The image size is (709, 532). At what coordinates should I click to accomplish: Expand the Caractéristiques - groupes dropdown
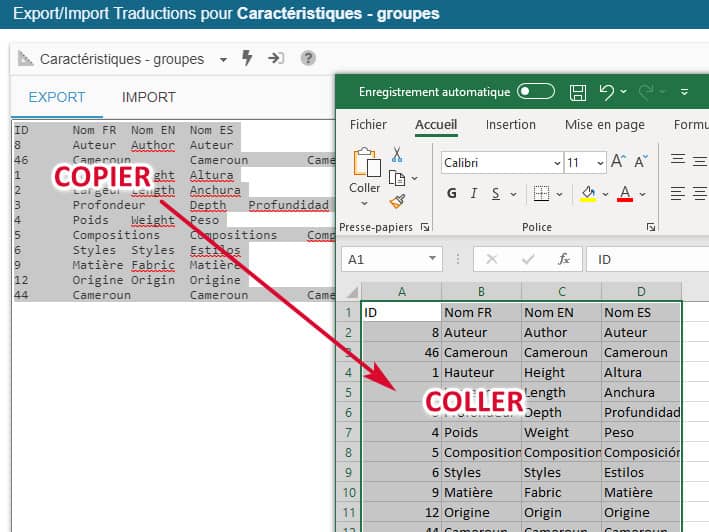(223, 59)
